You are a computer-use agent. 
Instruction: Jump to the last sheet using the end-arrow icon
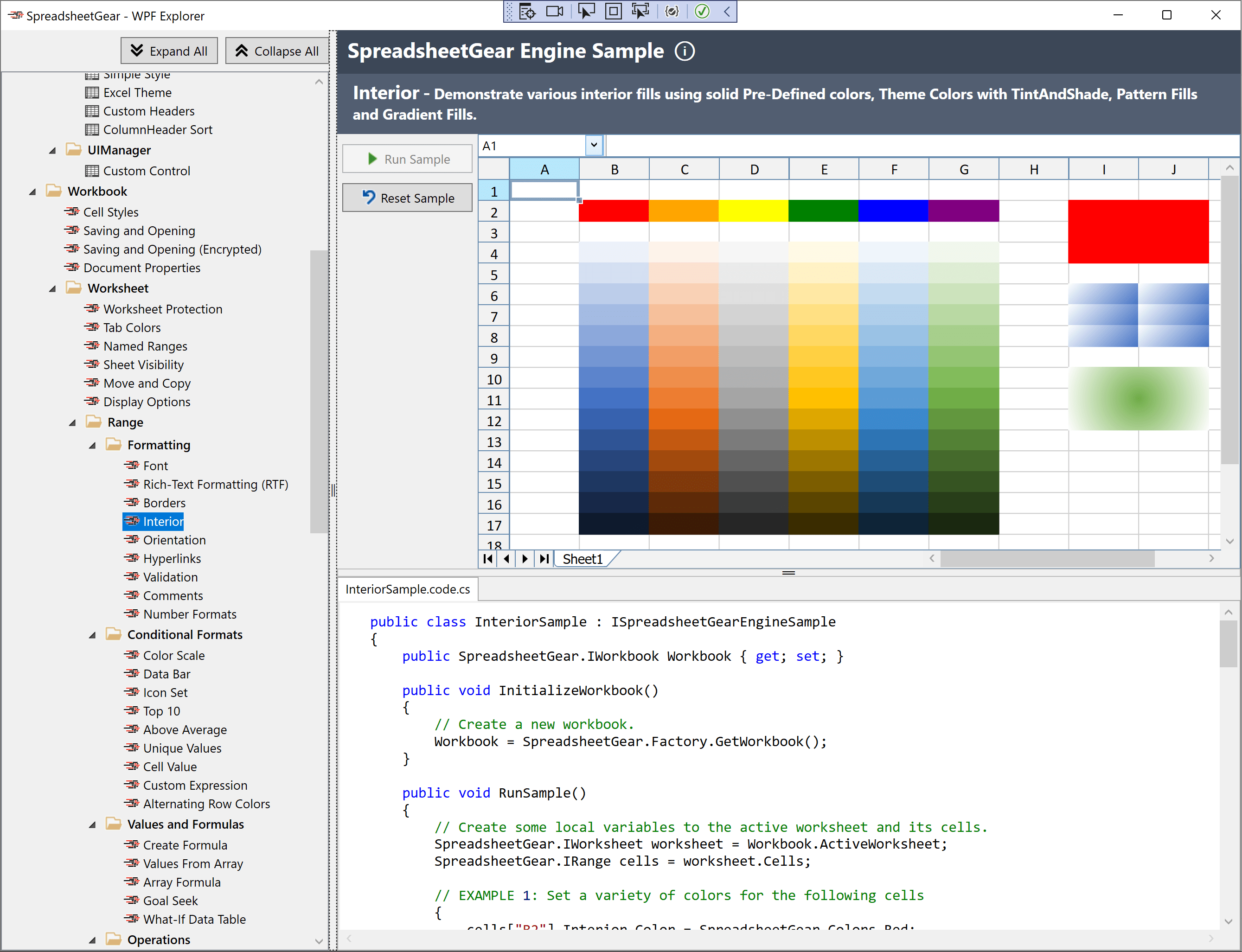(544, 559)
